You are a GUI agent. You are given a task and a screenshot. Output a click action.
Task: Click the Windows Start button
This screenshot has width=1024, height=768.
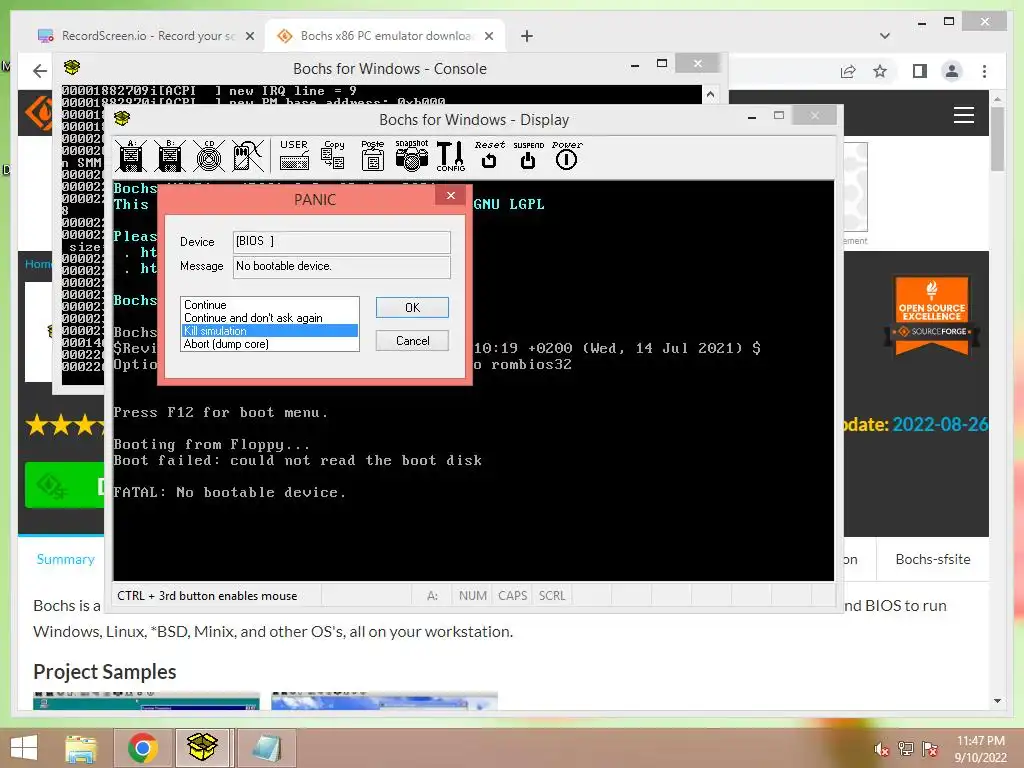pyautogui.click(x=24, y=748)
